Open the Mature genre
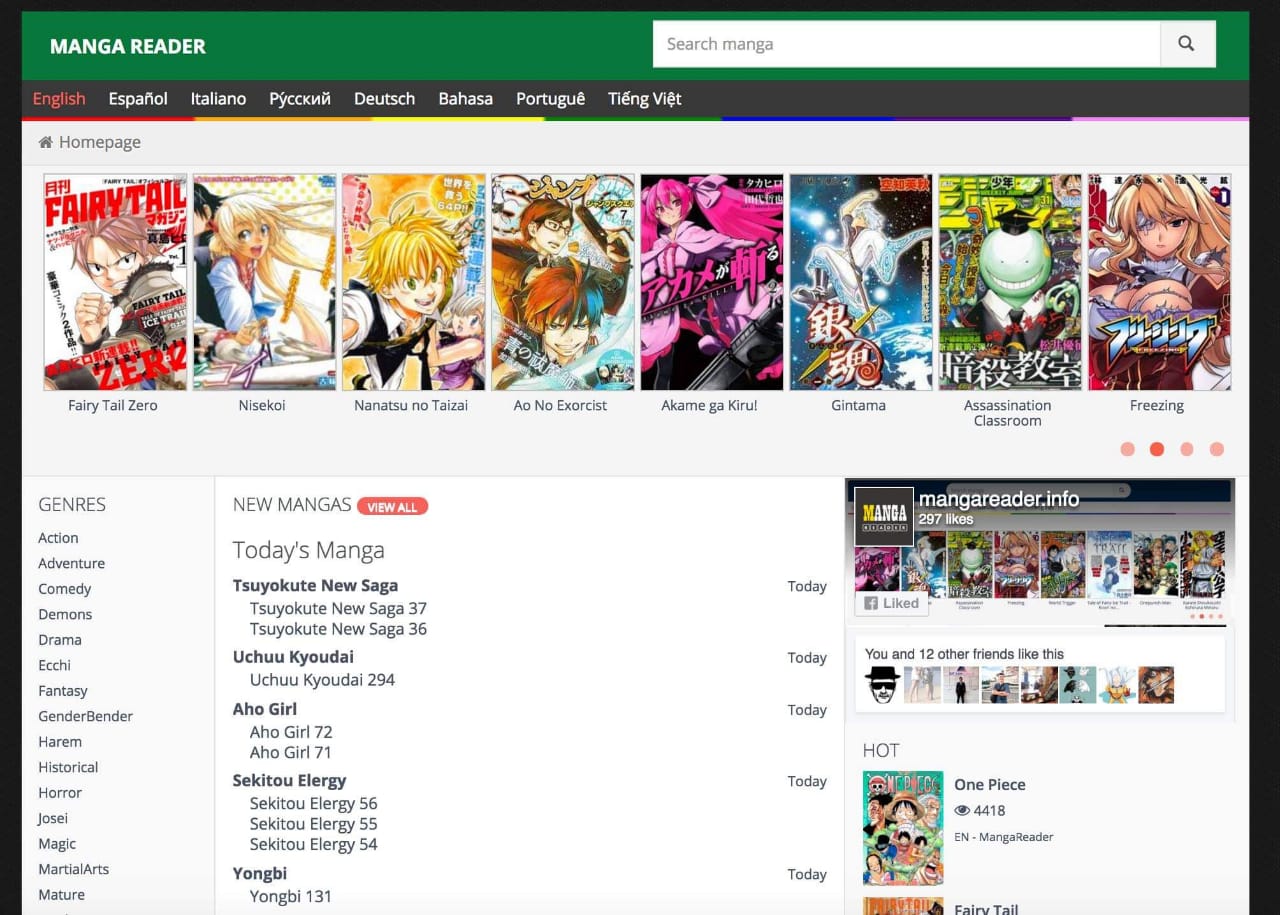1280x915 pixels. [61, 895]
